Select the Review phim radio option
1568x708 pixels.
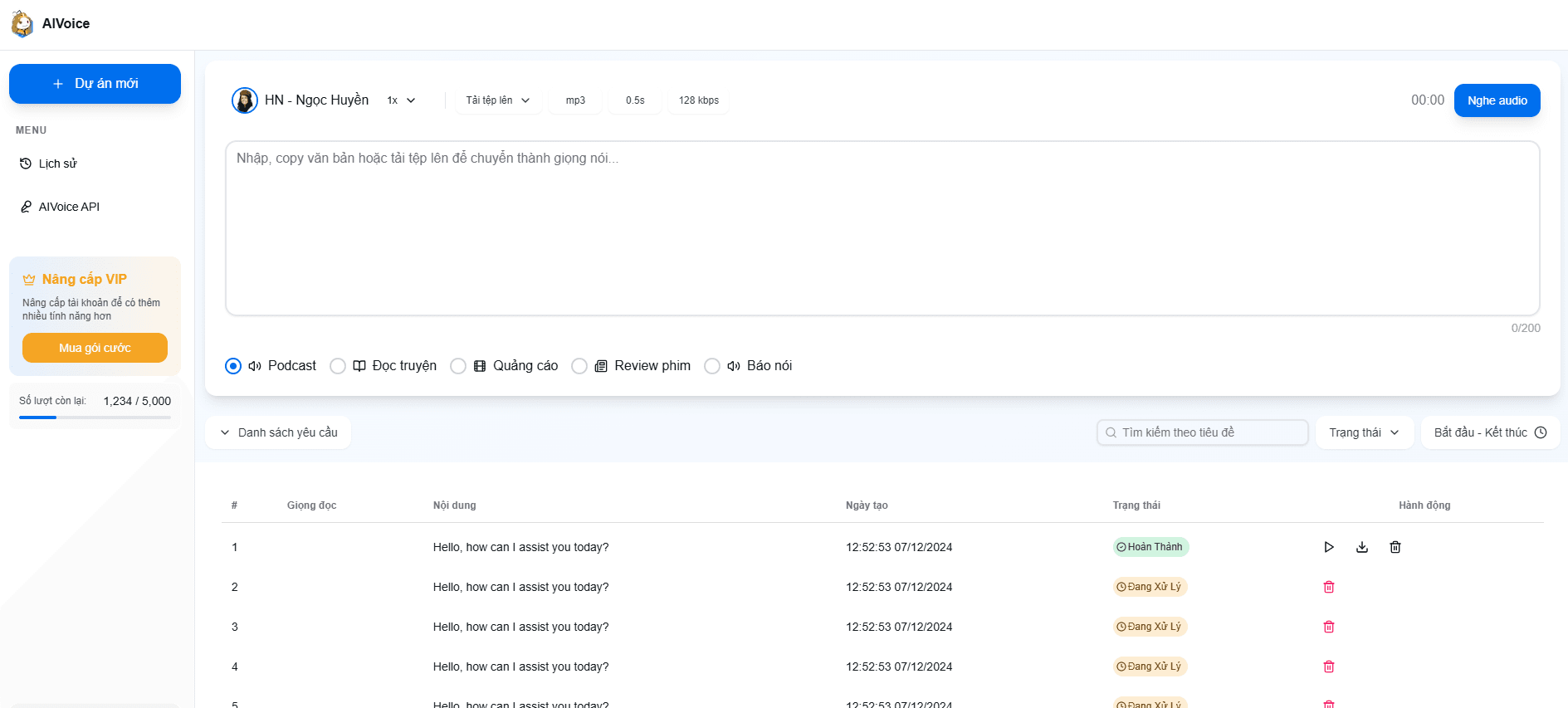coord(579,366)
